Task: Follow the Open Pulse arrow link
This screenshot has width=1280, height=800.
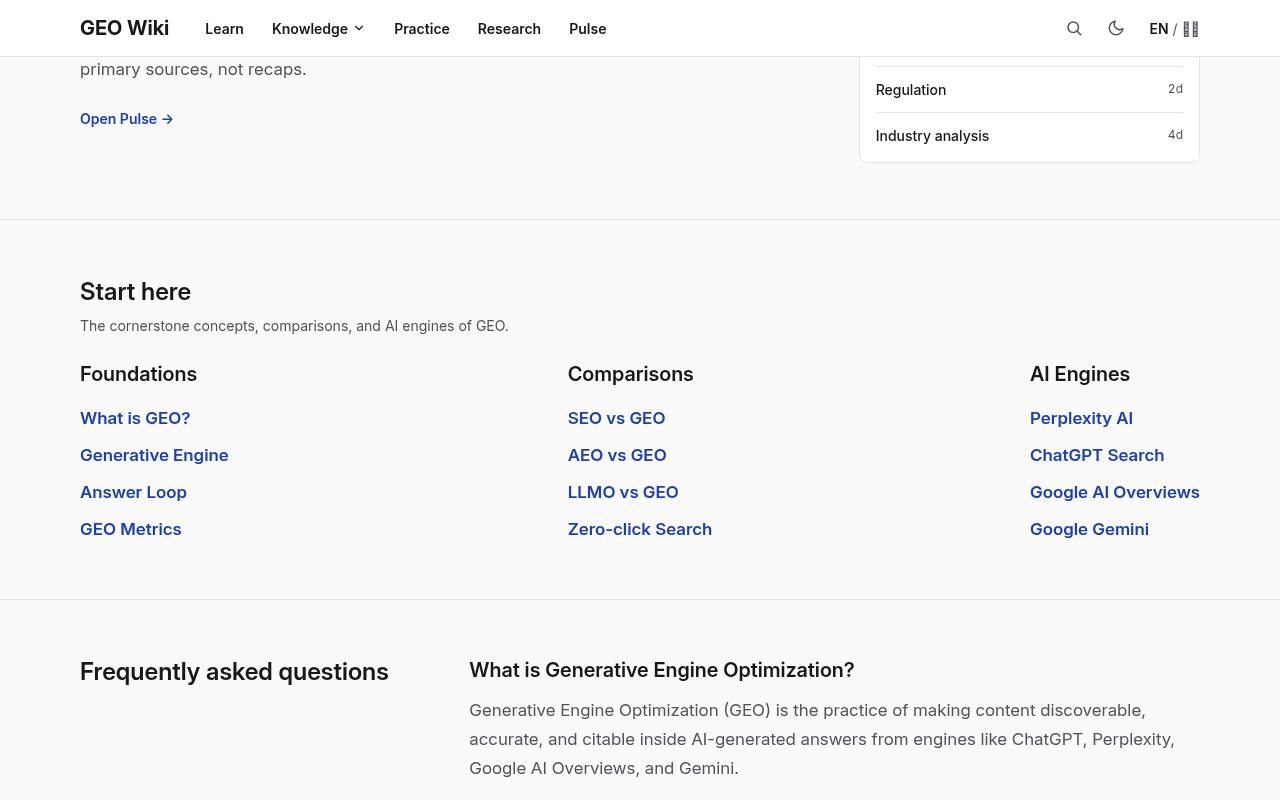Action: (x=127, y=119)
